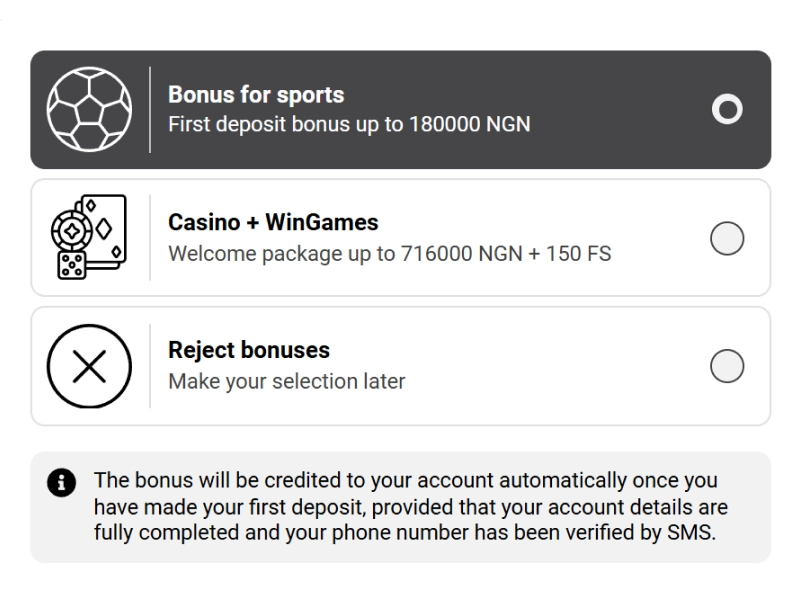Screen dimensions: 800x600
Task: Select the Bonus for sports radio button
Action: tap(728, 108)
